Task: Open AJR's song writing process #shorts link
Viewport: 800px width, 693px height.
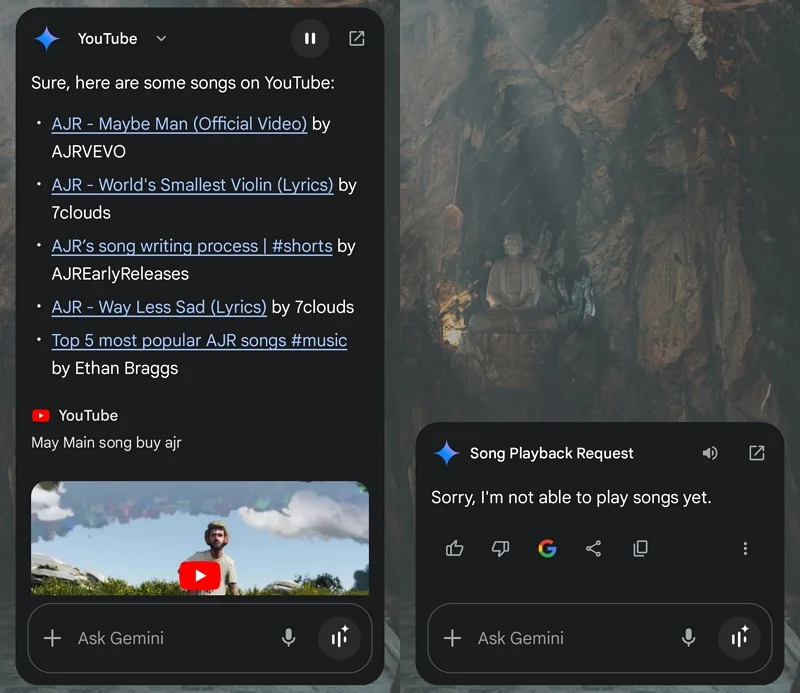Action: point(192,246)
